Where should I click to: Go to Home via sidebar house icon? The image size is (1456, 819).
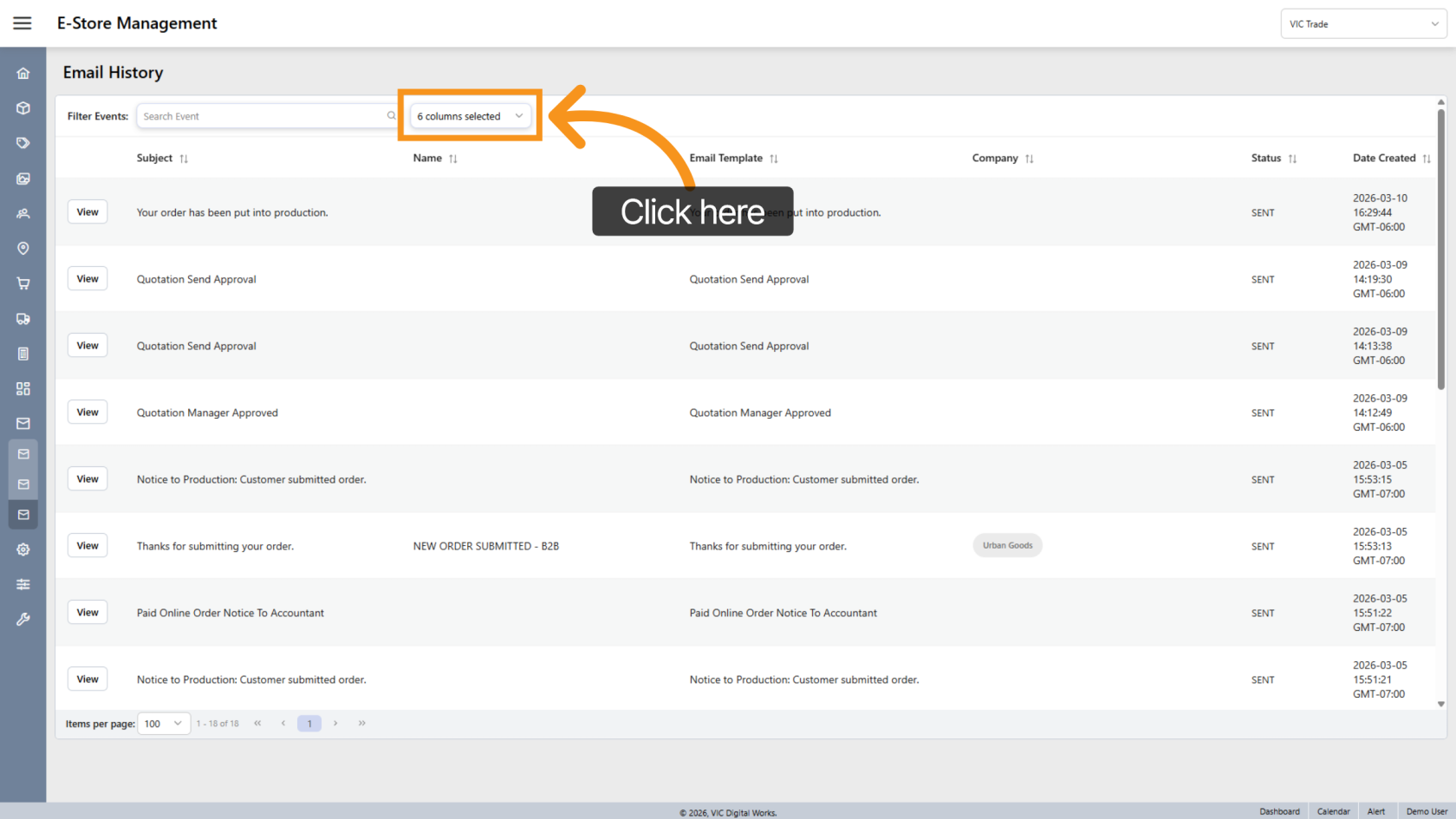pyautogui.click(x=23, y=74)
